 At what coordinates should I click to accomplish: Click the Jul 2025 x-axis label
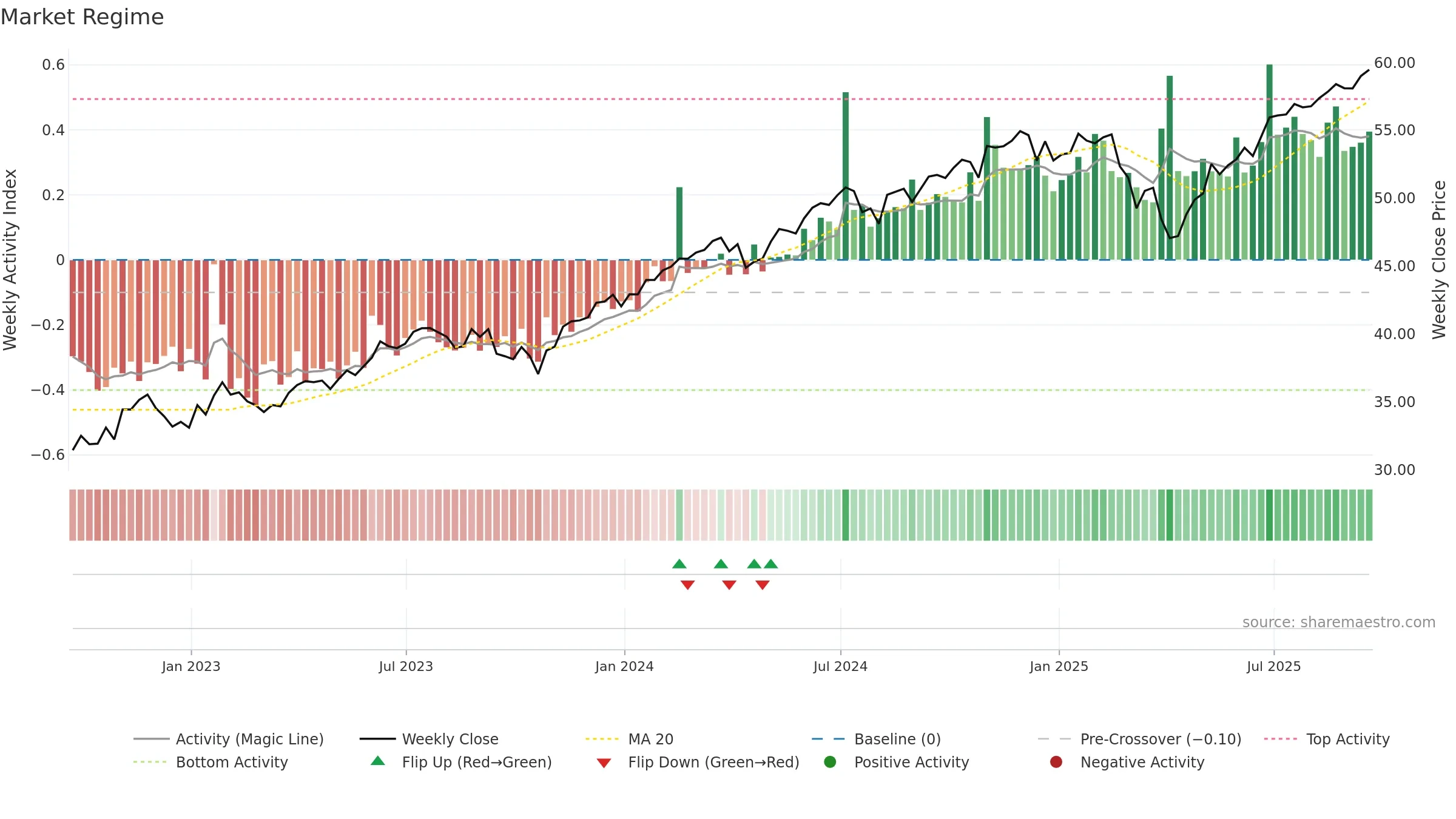click(1274, 667)
